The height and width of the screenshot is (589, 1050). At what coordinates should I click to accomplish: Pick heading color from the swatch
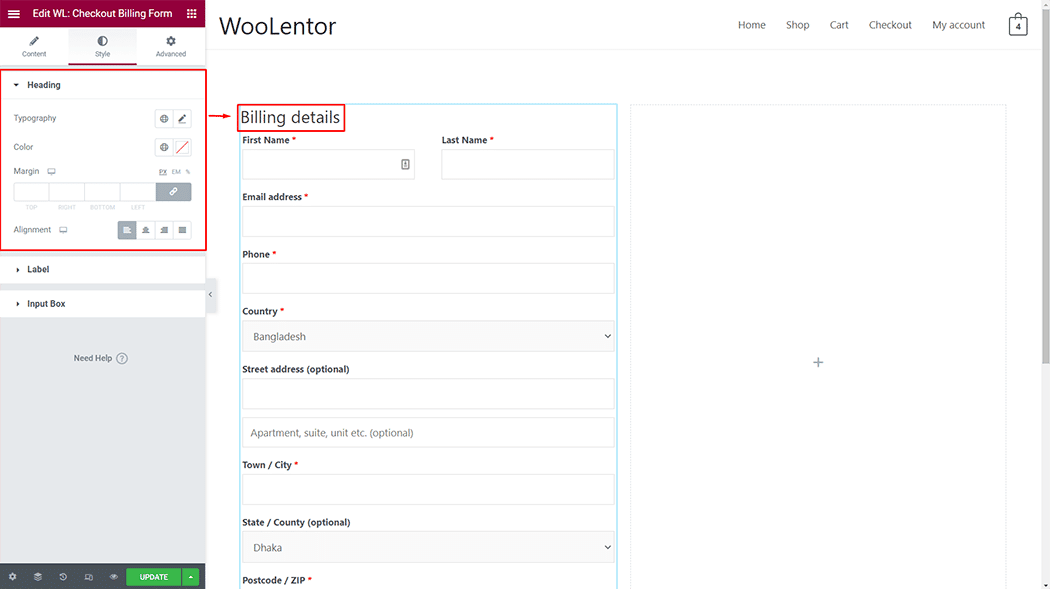click(182, 147)
